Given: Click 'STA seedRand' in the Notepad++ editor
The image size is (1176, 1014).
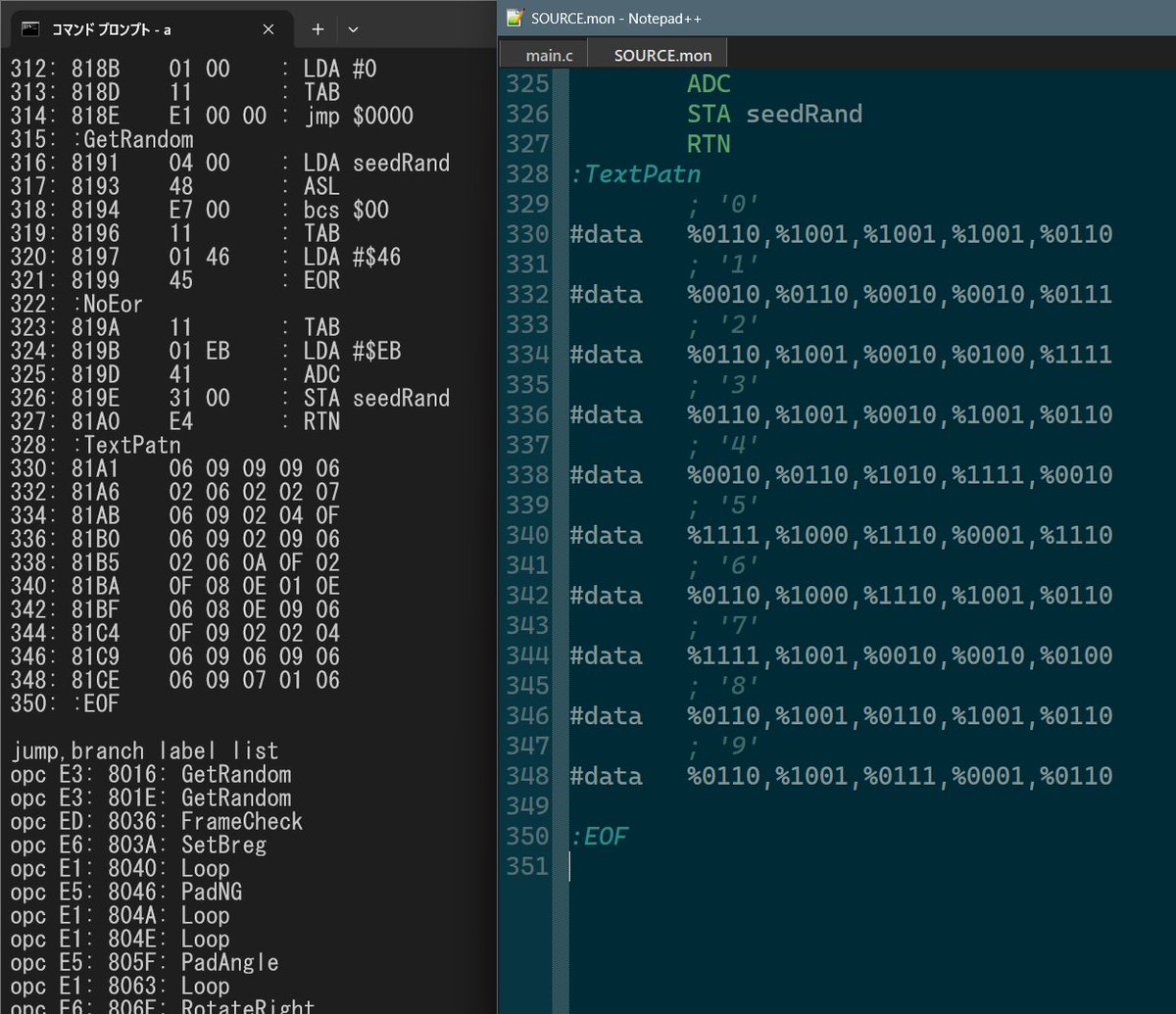Looking at the screenshot, I should click(774, 115).
